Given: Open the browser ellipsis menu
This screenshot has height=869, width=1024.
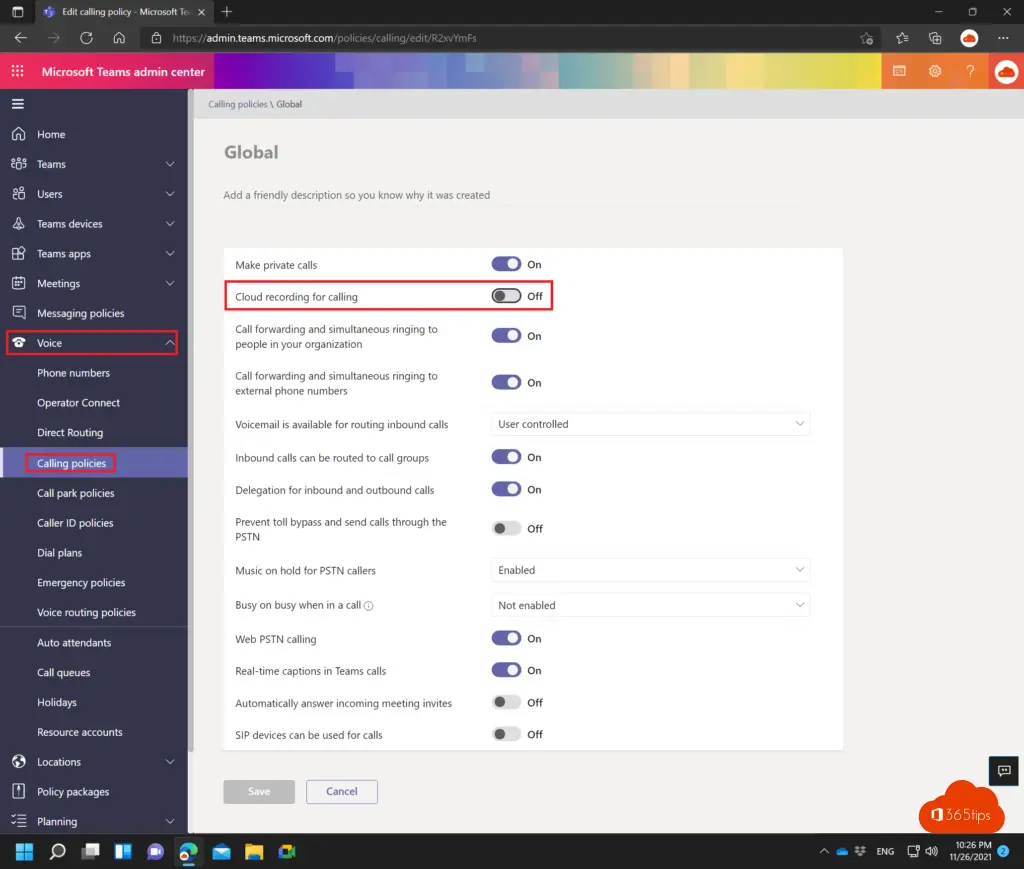Looking at the screenshot, I should (x=1003, y=38).
